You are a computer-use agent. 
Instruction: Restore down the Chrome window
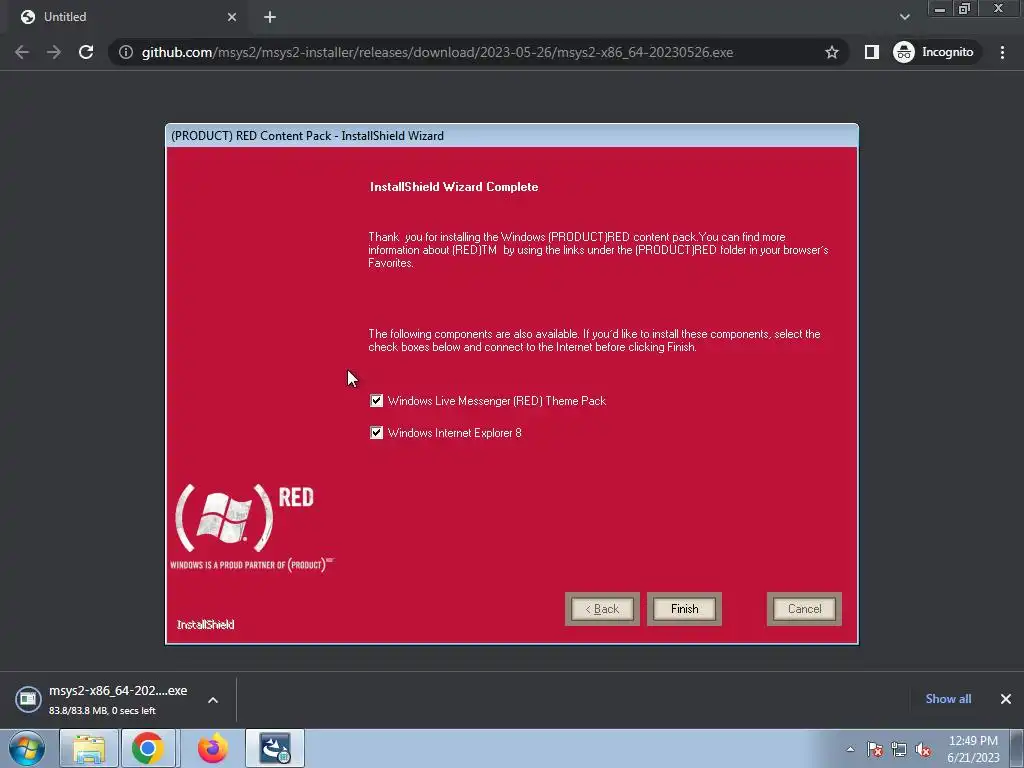click(x=964, y=8)
